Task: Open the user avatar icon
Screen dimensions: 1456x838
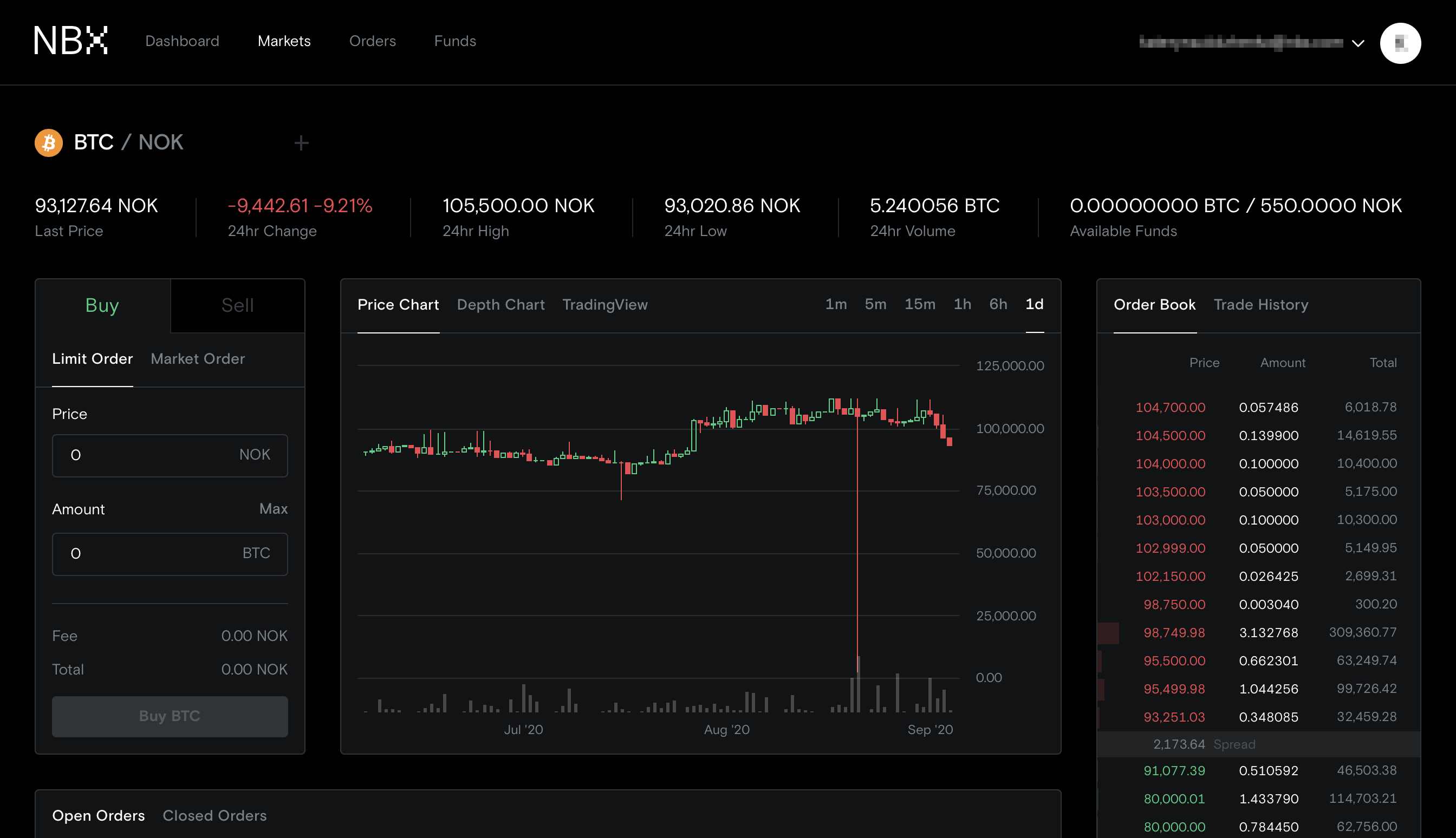Action: click(1400, 43)
